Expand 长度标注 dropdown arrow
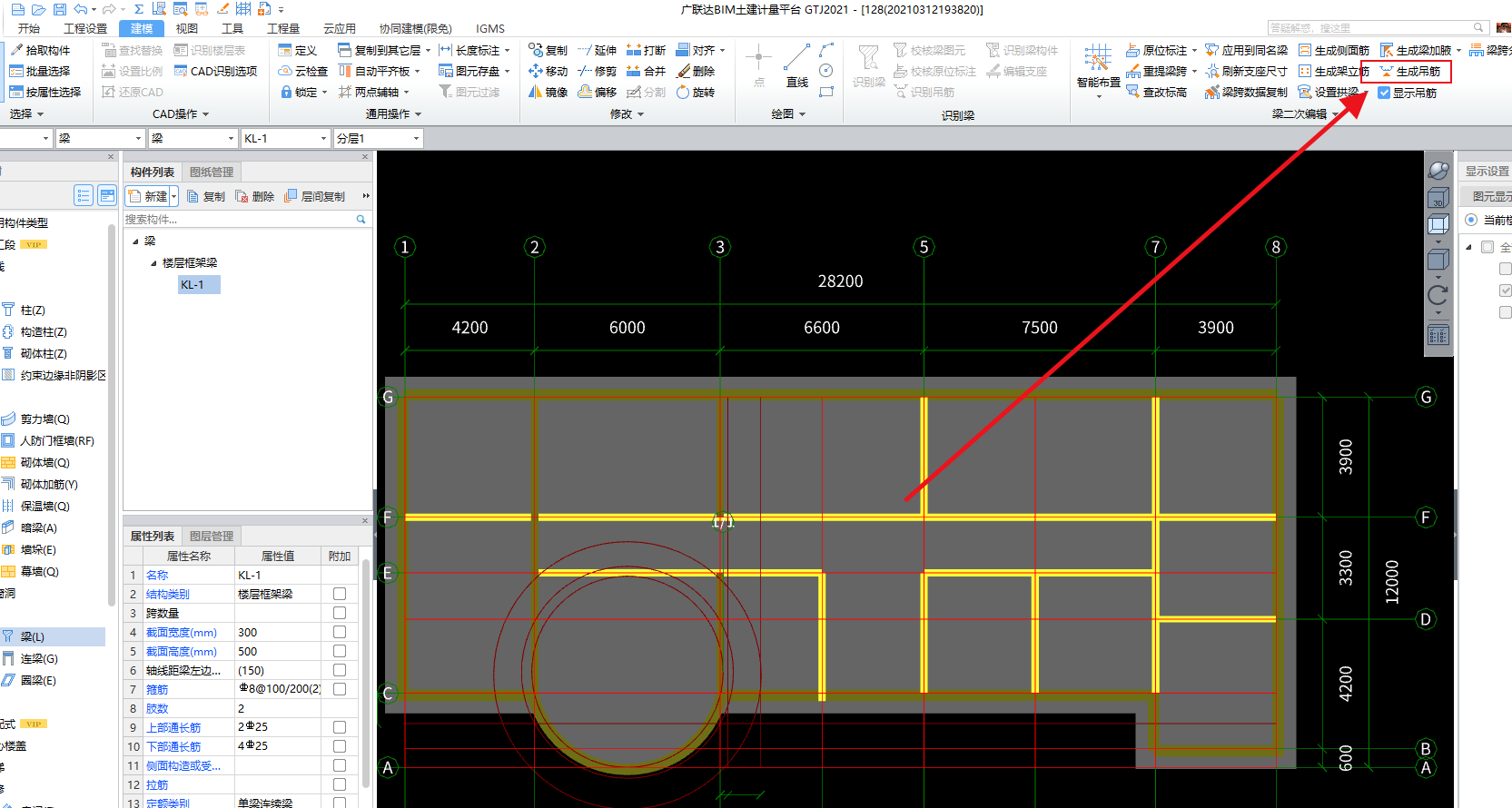The height and width of the screenshot is (808, 1512). pyautogui.click(x=507, y=50)
